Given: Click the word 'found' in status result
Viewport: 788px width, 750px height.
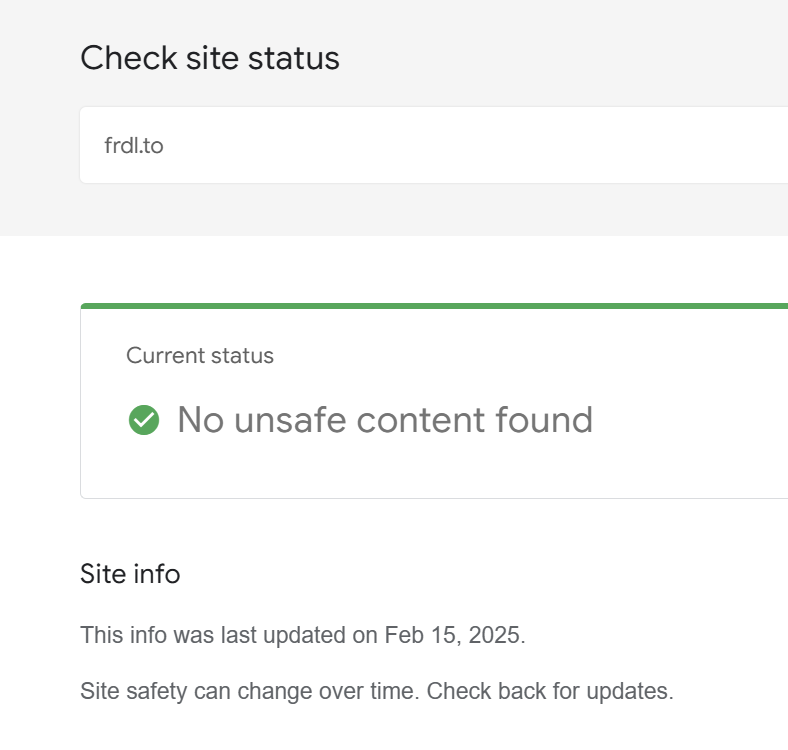Looking at the screenshot, I should [544, 420].
